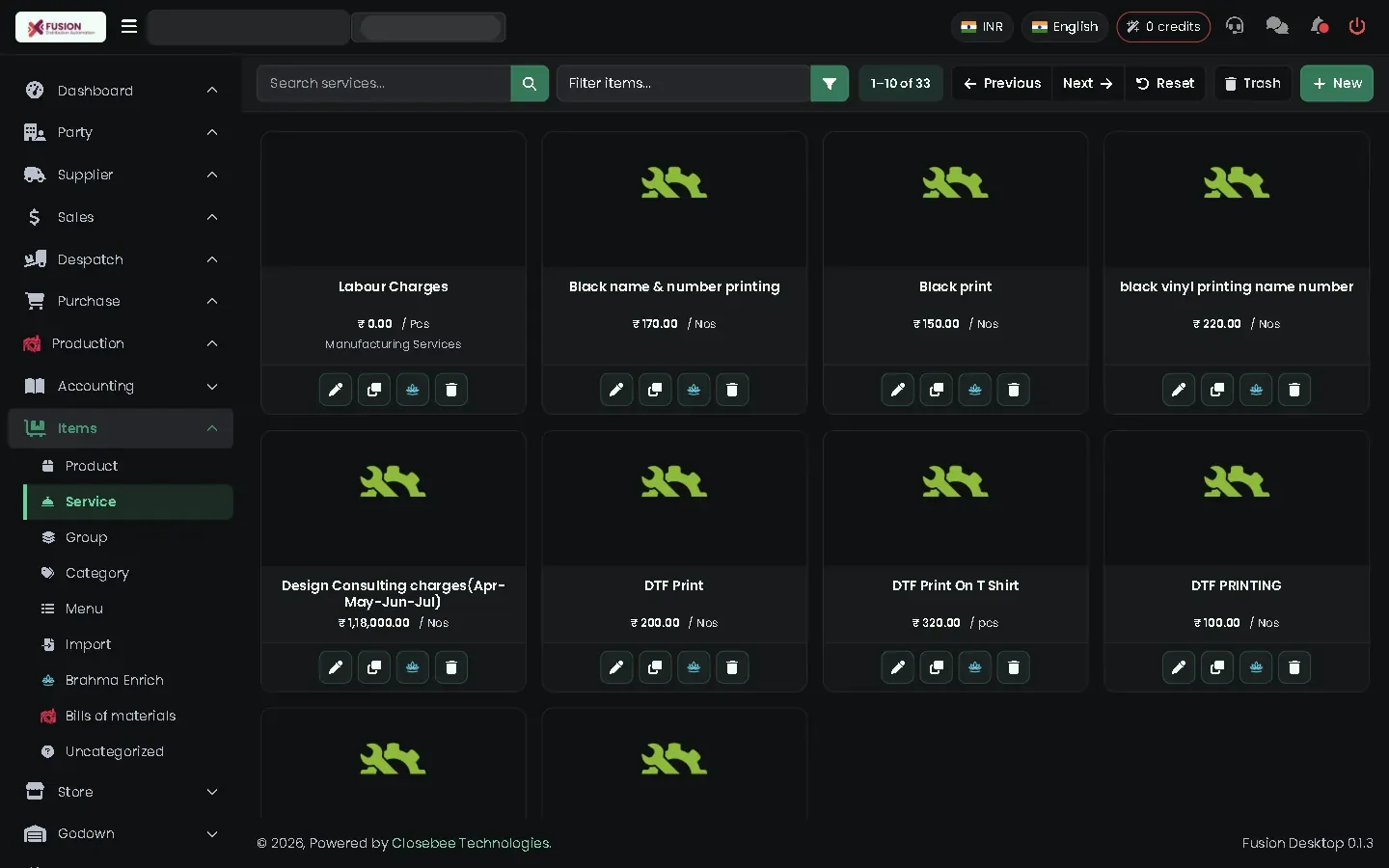Click the Fusion logo

61,27
